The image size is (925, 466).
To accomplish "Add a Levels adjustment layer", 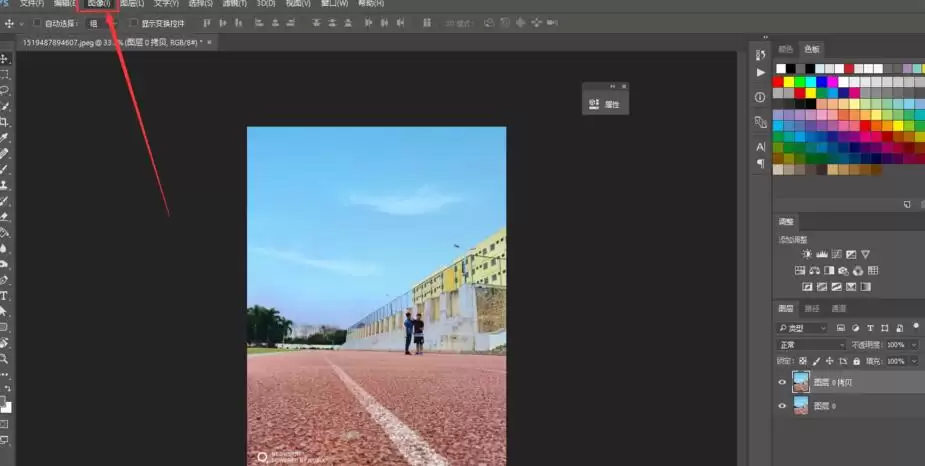I will click(821, 254).
